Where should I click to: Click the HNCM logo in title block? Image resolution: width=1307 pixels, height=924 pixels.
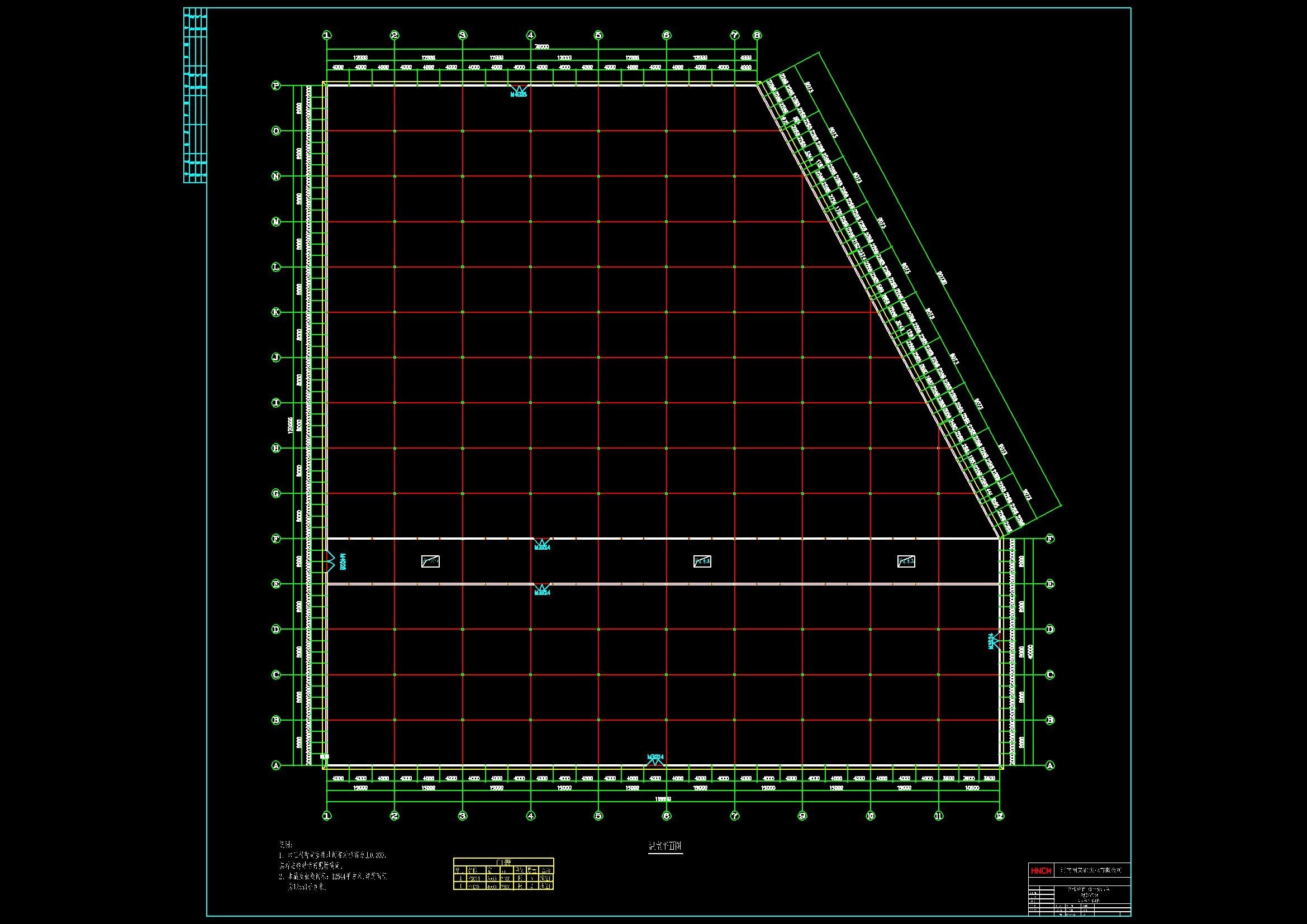tap(1040, 870)
